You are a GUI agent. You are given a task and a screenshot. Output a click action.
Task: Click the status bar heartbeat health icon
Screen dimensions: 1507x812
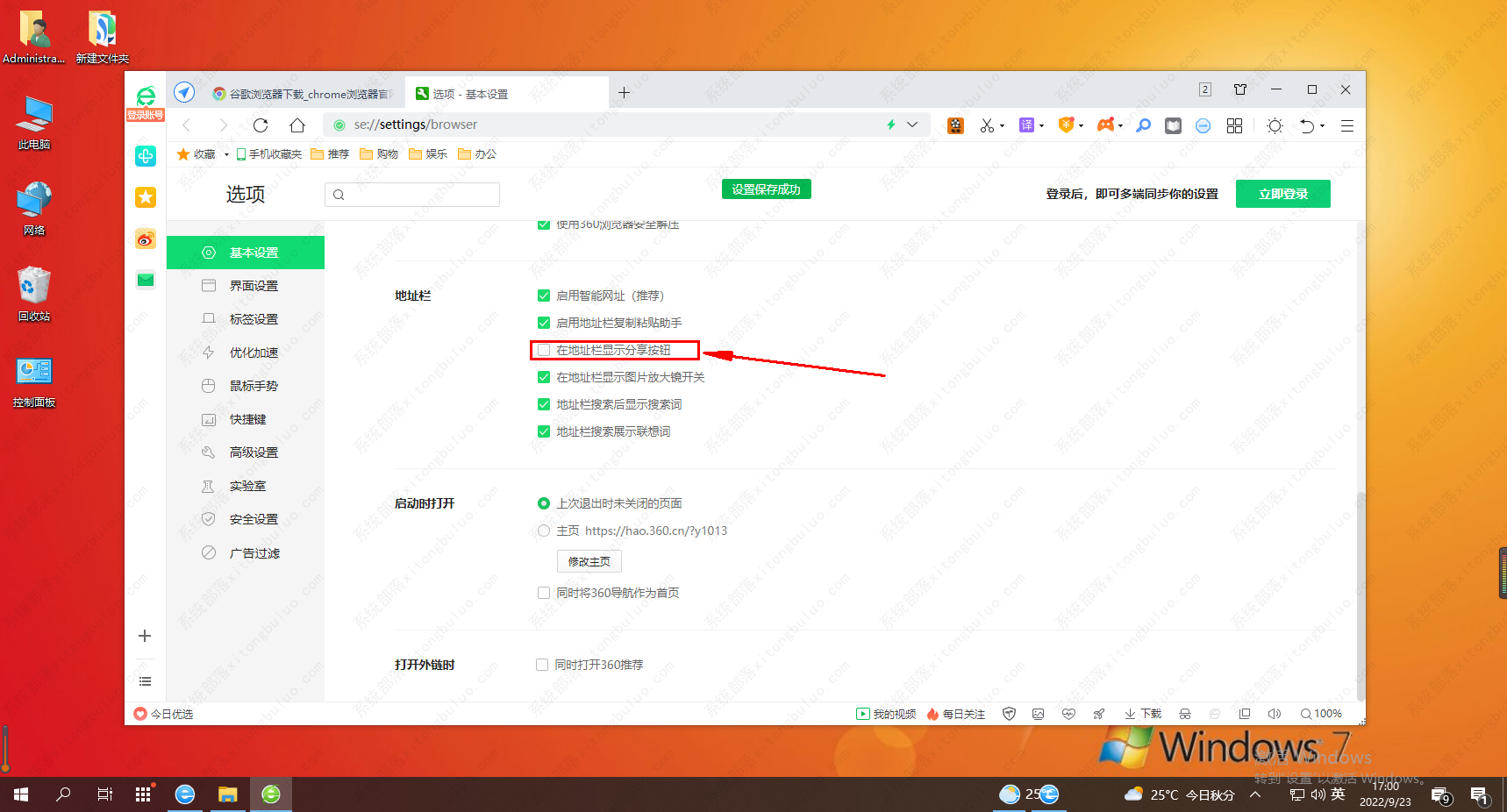[1068, 714]
